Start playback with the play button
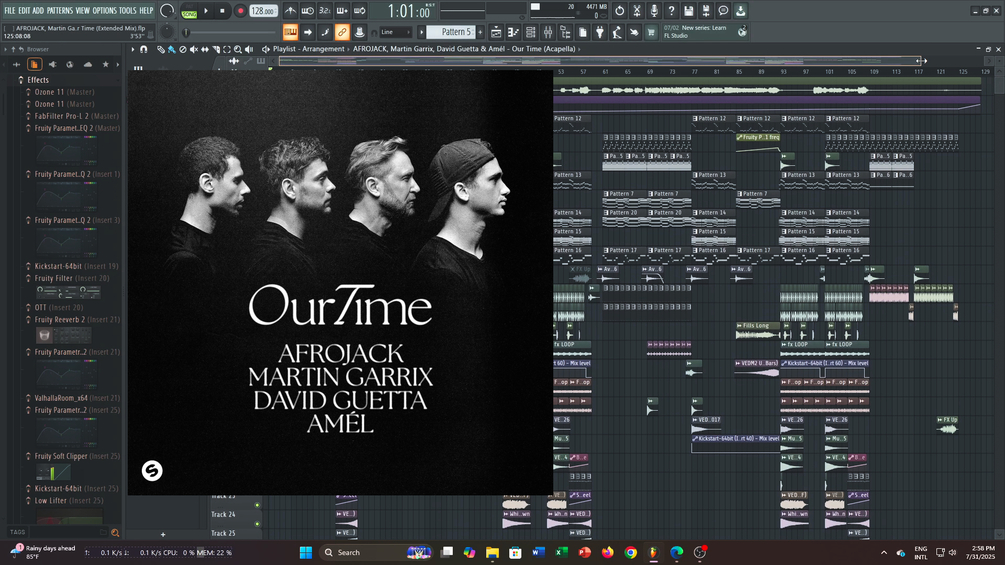This screenshot has width=1005, height=565. (206, 11)
